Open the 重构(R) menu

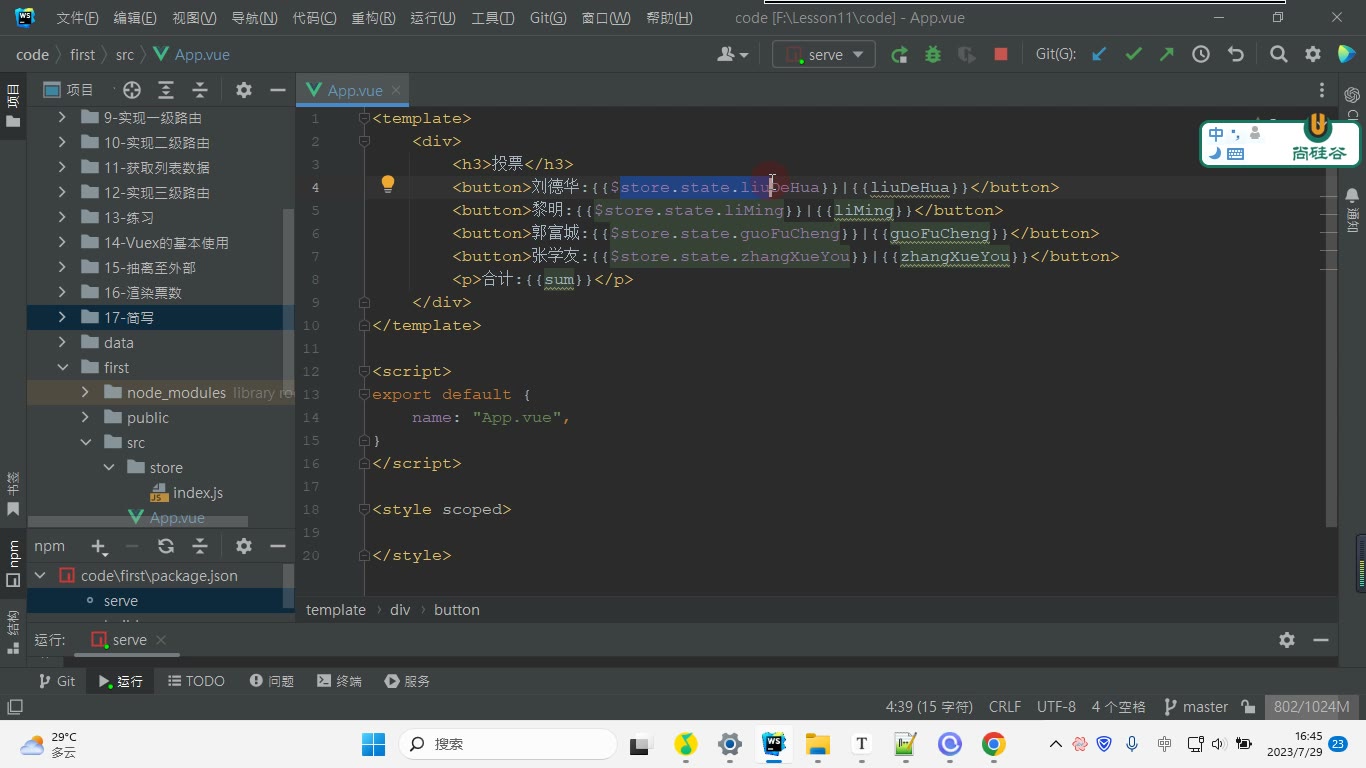[373, 18]
